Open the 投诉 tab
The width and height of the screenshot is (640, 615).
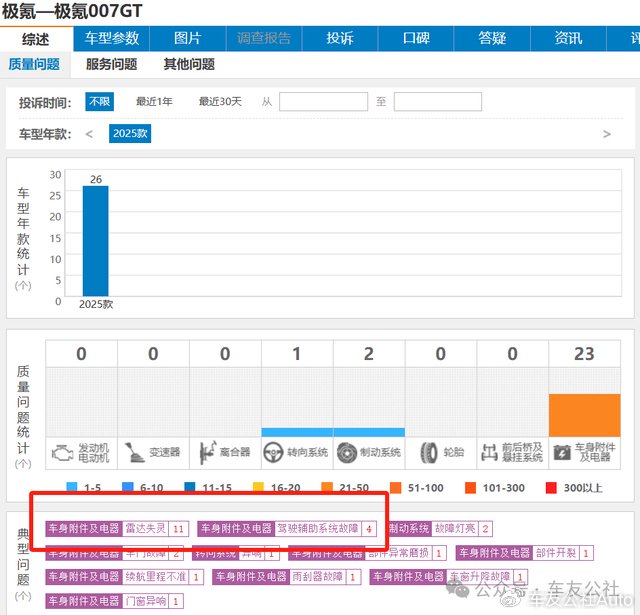click(340, 38)
